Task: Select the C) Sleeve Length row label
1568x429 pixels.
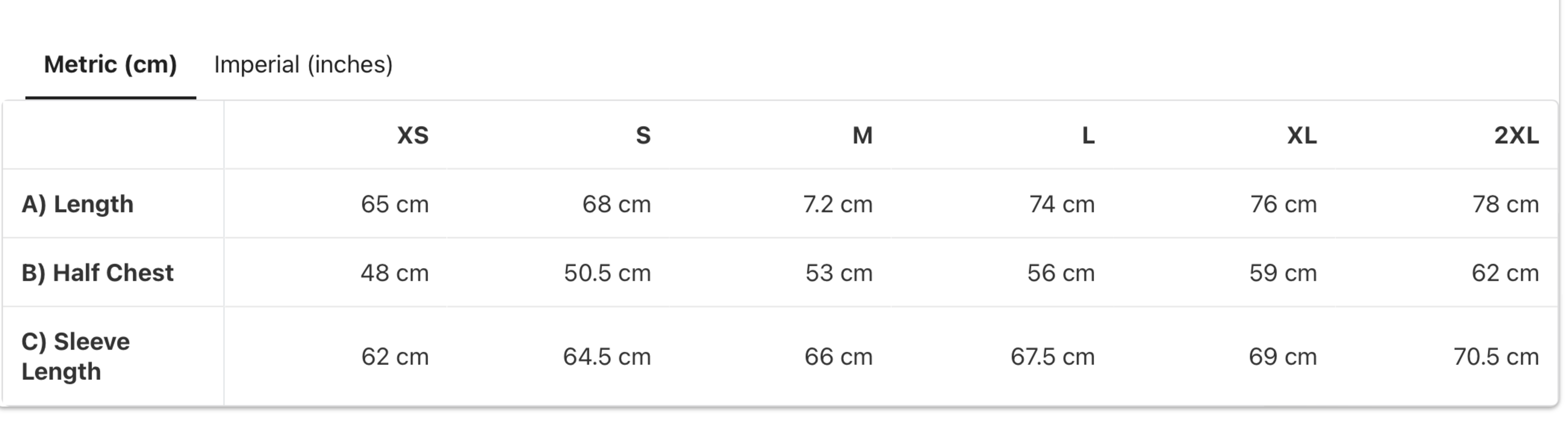Action: [x=75, y=356]
